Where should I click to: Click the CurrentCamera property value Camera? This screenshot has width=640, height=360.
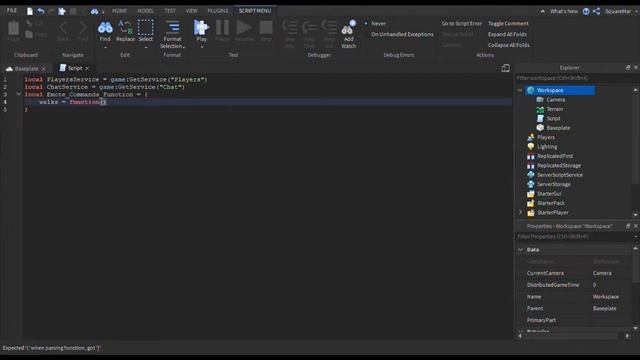[602, 273]
